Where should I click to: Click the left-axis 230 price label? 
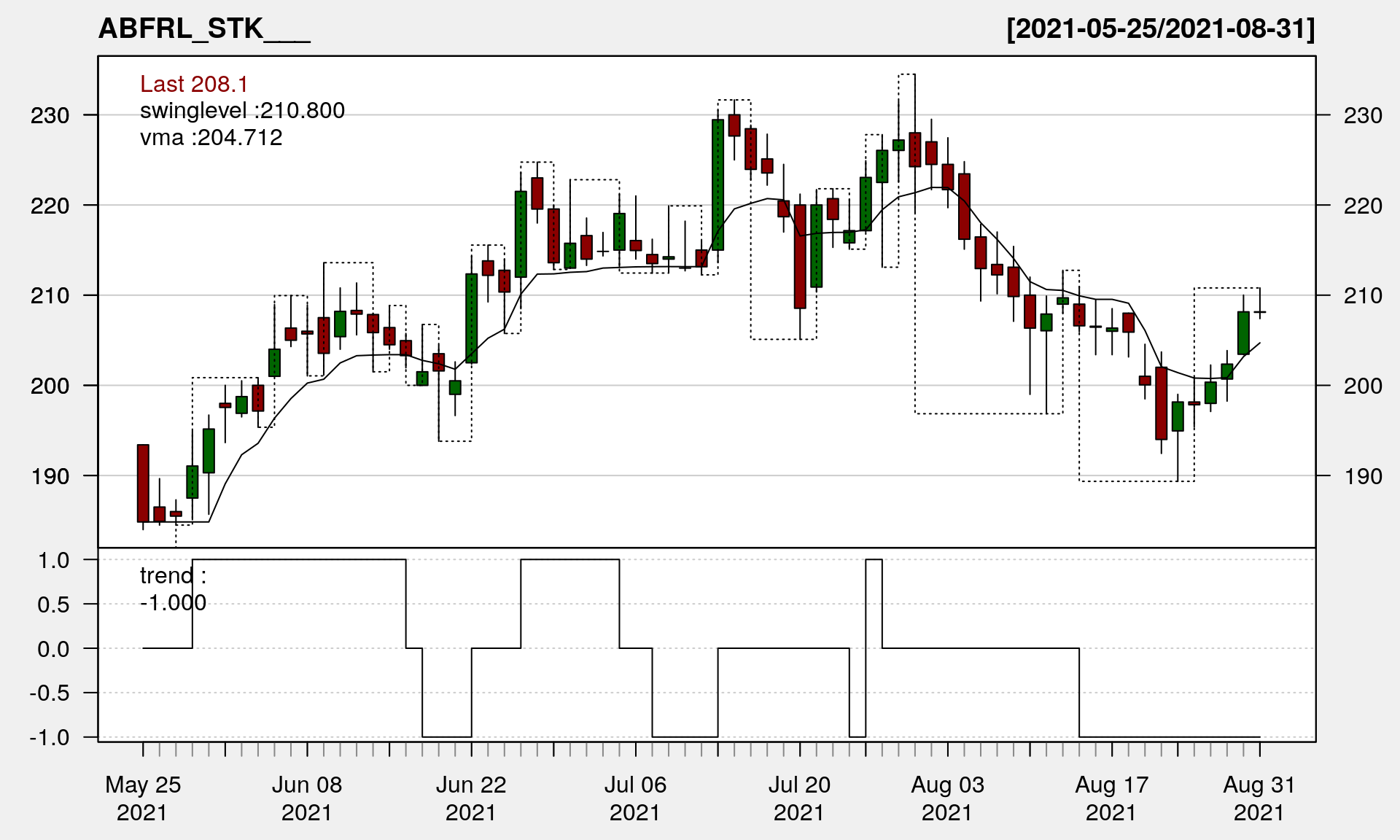tap(50, 116)
